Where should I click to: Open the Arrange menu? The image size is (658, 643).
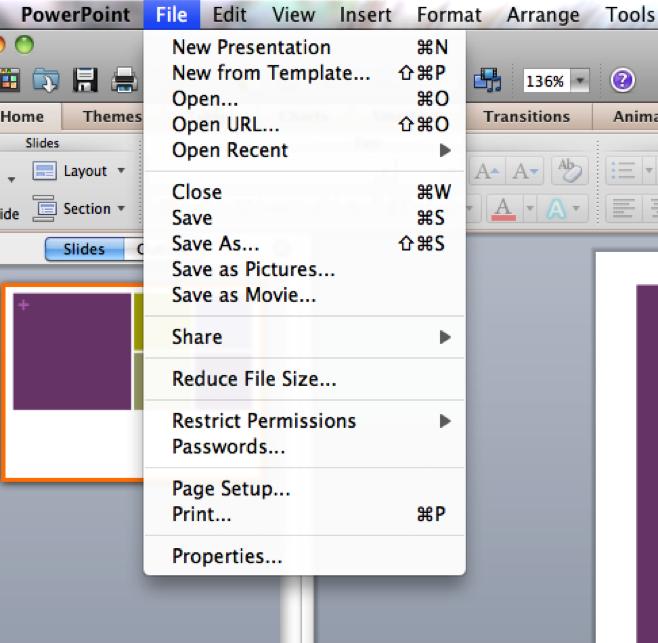tap(543, 15)
